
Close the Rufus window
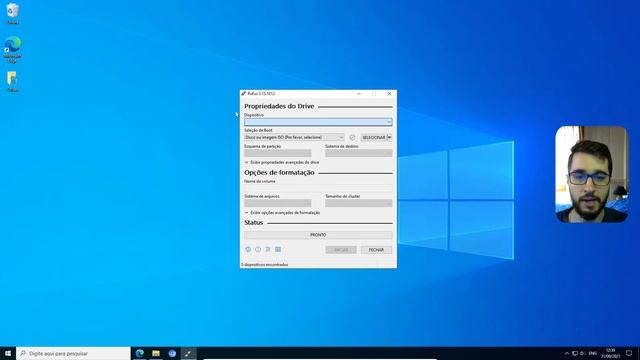pos(389,94)
